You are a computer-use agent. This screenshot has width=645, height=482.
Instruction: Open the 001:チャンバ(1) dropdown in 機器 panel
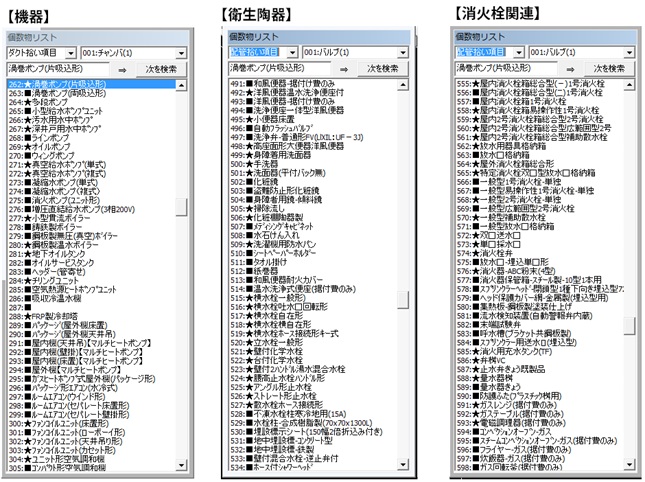[x=181, y=53]
